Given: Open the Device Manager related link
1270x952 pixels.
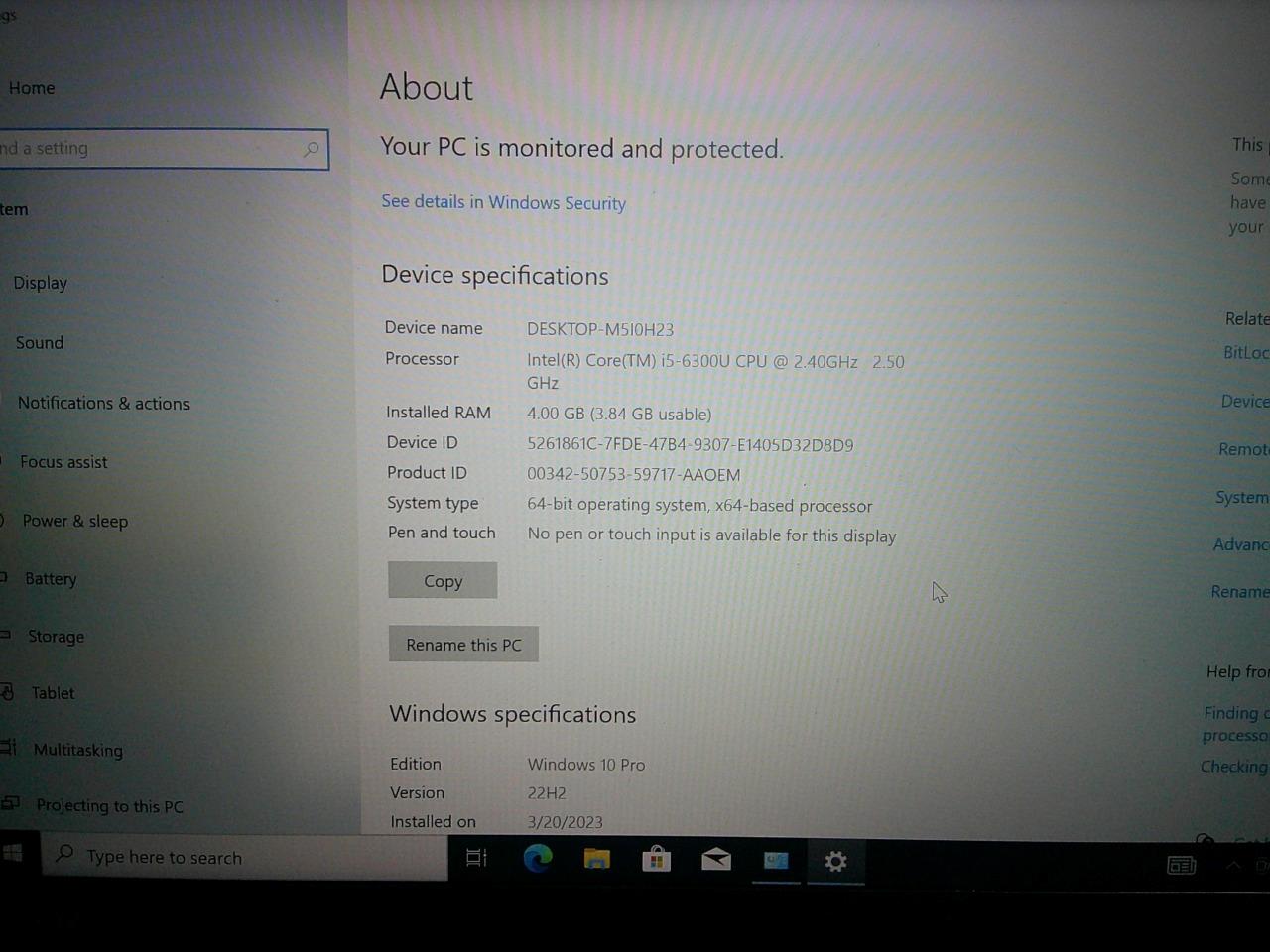Looking at the screenshot, I should [1245, 401].
